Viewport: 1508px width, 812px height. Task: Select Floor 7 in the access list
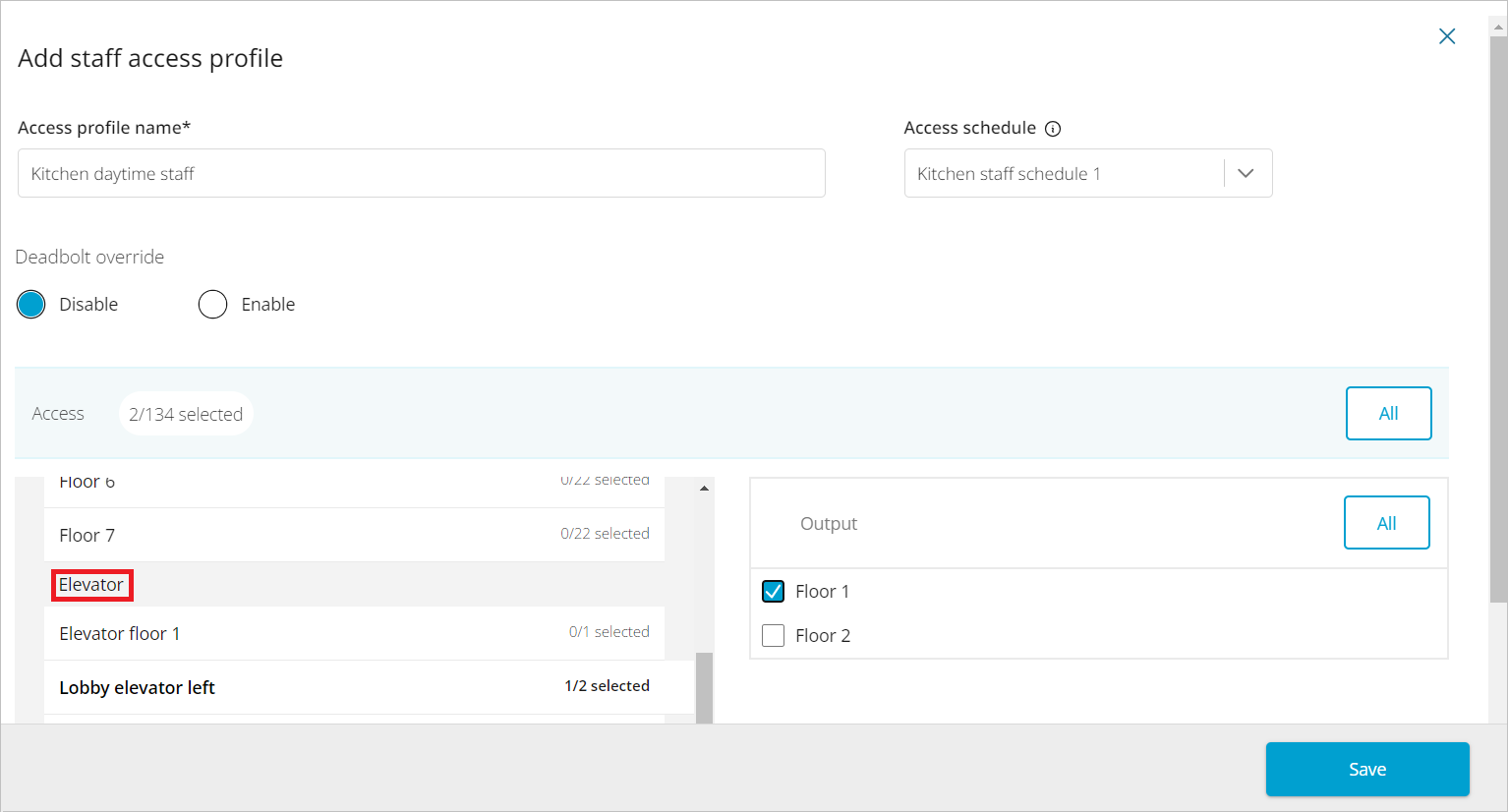[354, 535]
